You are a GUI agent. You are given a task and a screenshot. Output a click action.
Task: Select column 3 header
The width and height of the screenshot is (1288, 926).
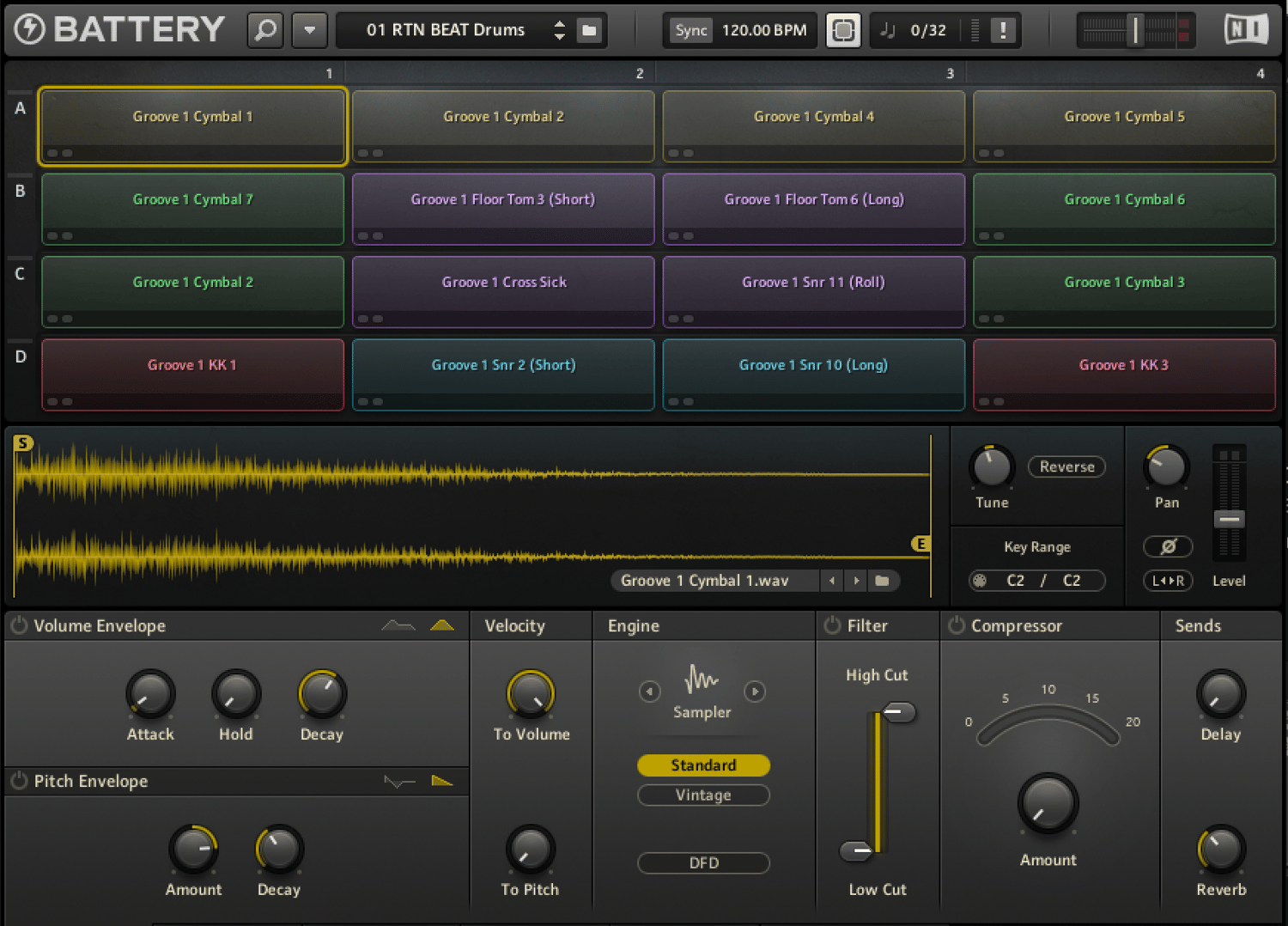[x=950, y=74]
